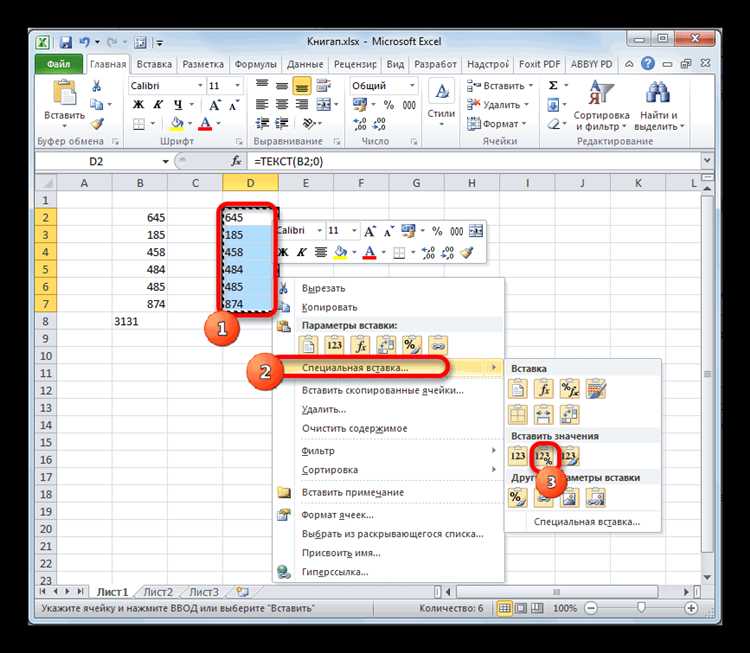Open the Файл tab

click(58, 64)
